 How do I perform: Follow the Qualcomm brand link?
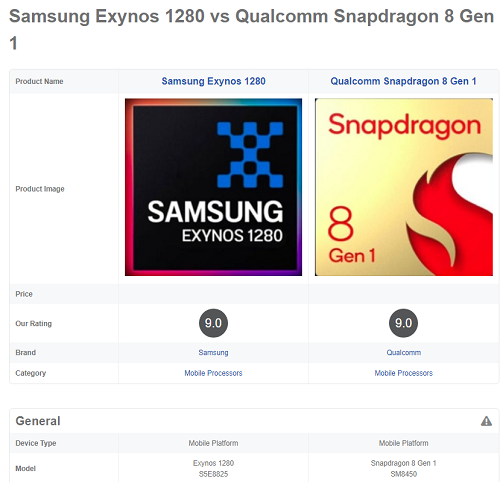point(403,352)
